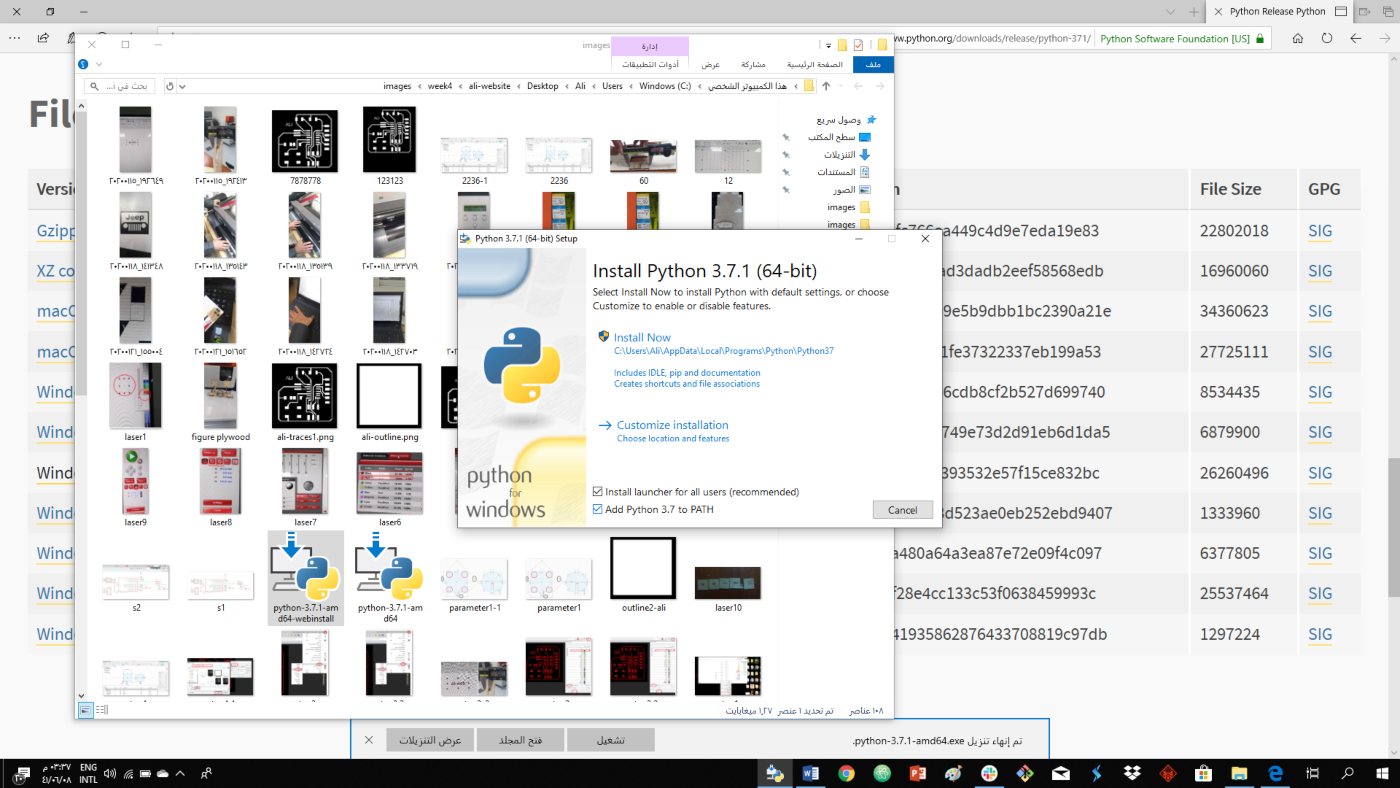Click the SIG link for file size 1297224
The height and width of the screenshot is (788, 1400).
(x=1320, y=634)
